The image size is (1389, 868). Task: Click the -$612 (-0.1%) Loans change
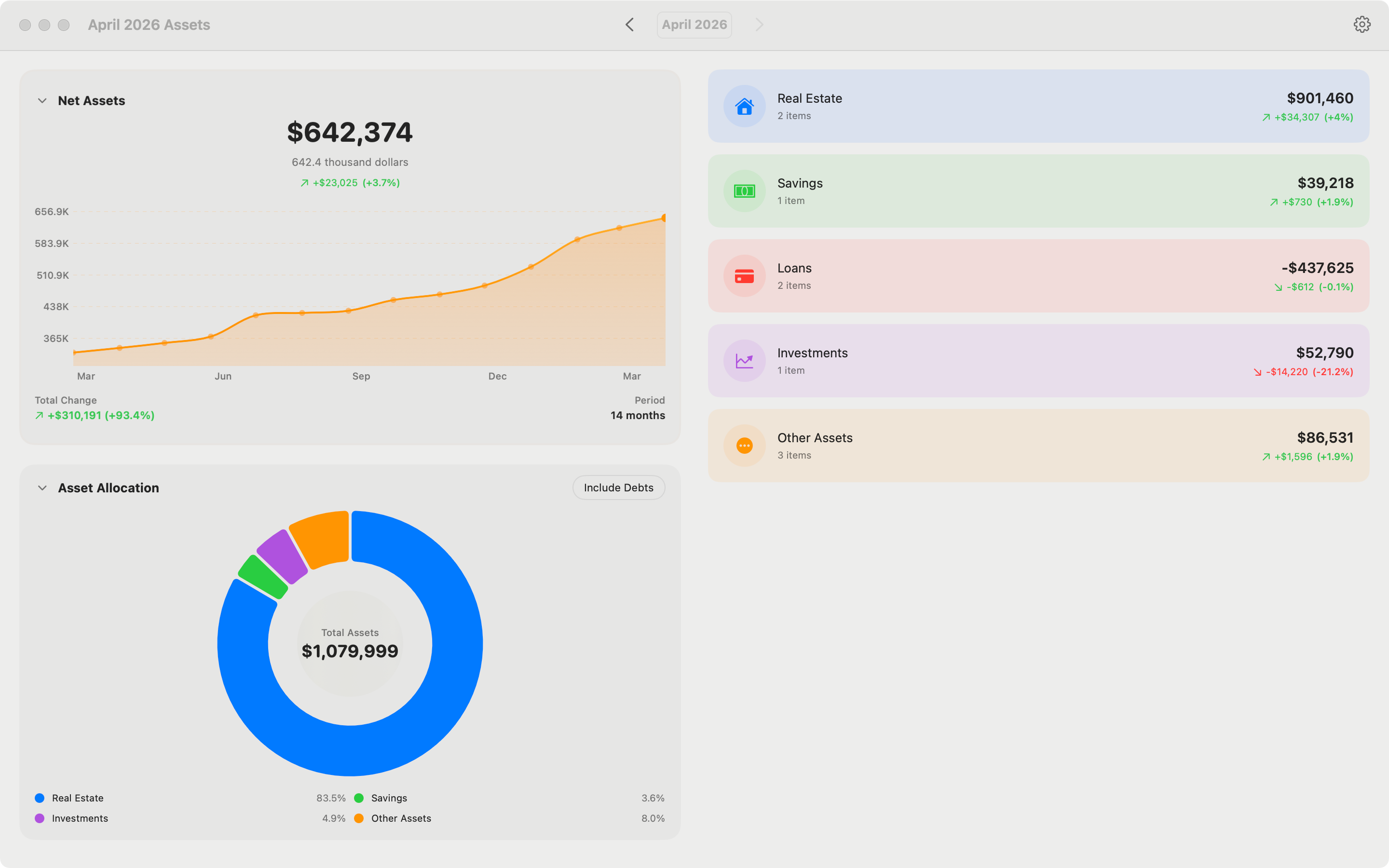(1313, 287)
